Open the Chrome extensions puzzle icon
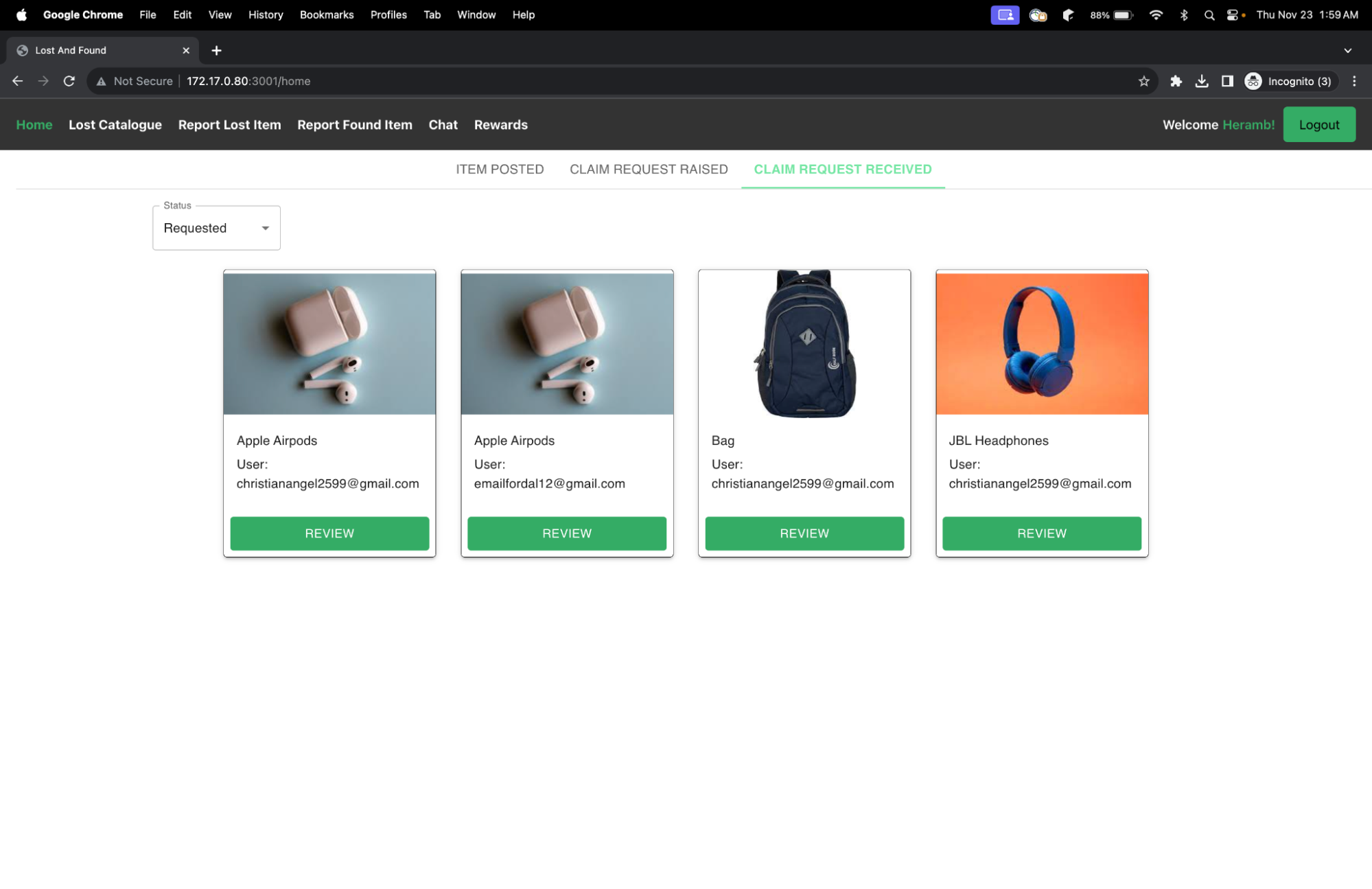The image size is (1372, 889). tap(1176, 81)
